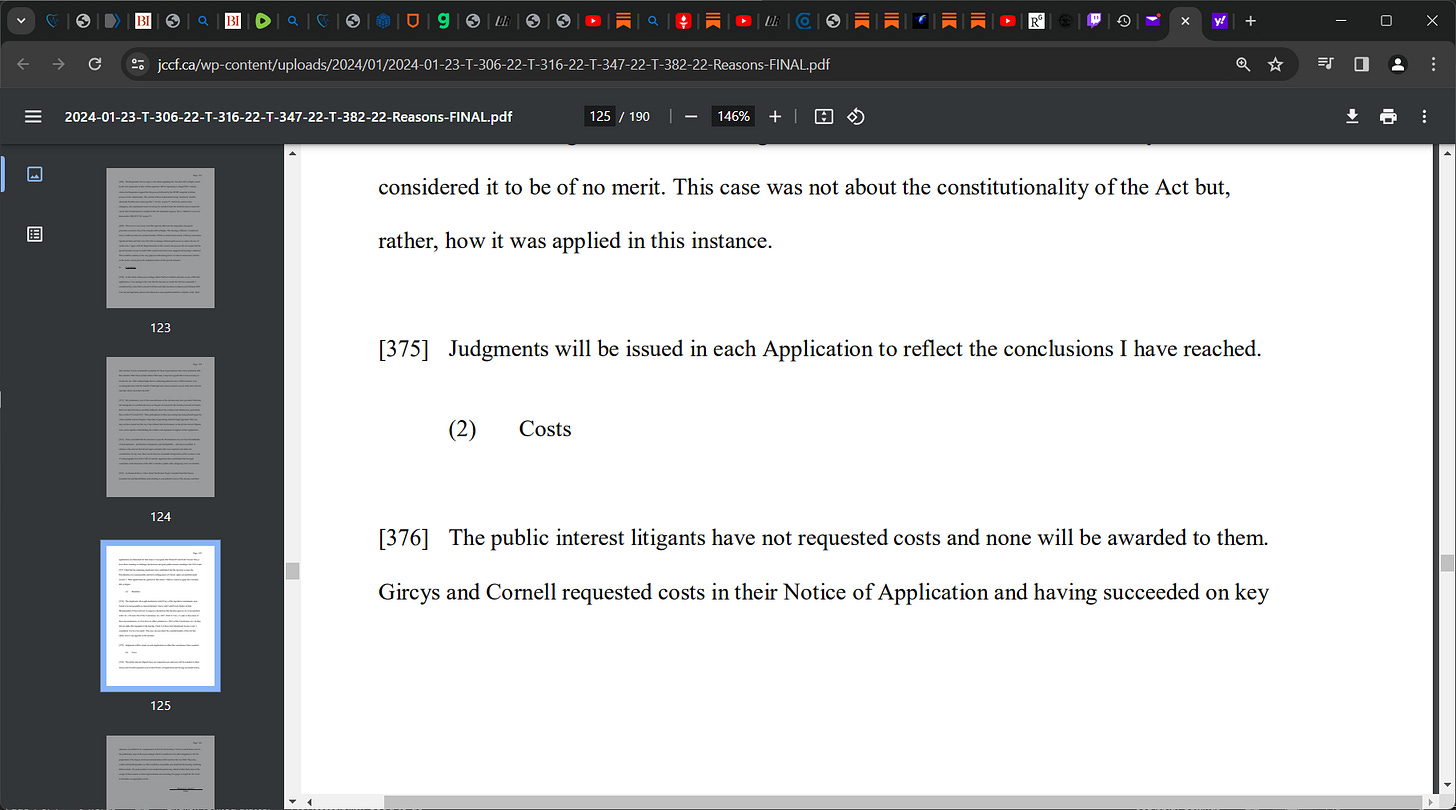
Task: Toggle the PDF sidebar with hamburger menu
Action: (x=33, y=116)
